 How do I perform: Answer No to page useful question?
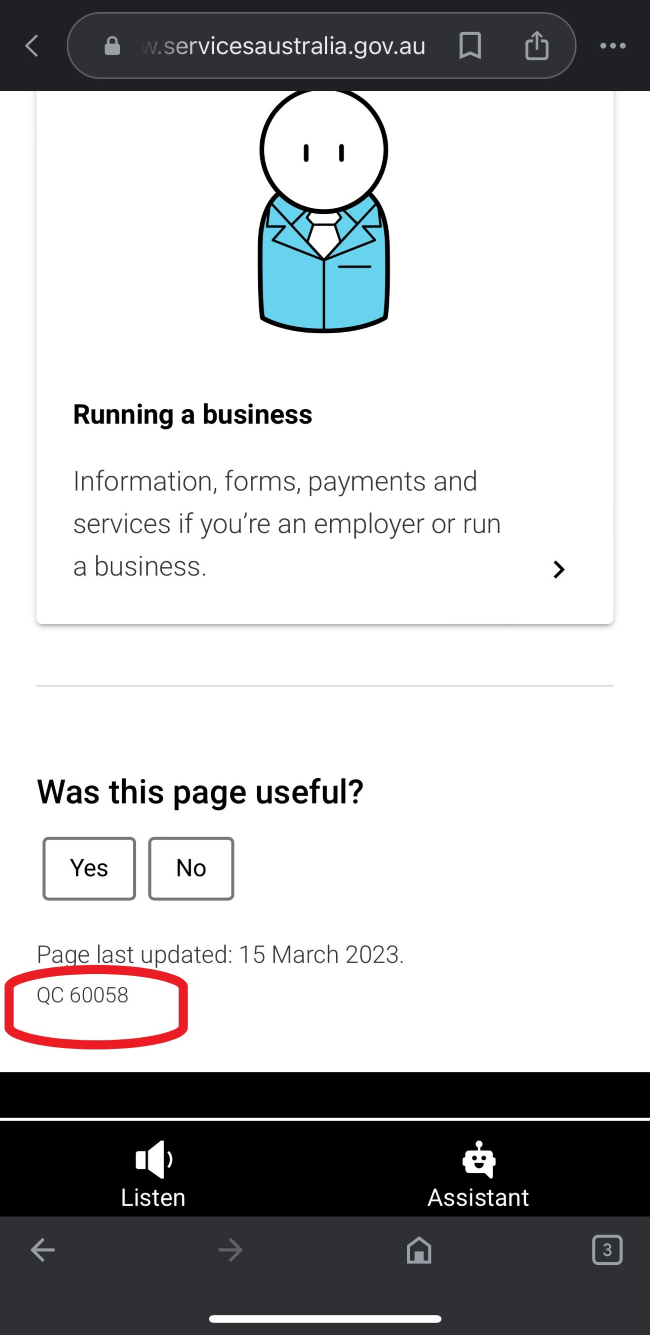coord(191,868)
